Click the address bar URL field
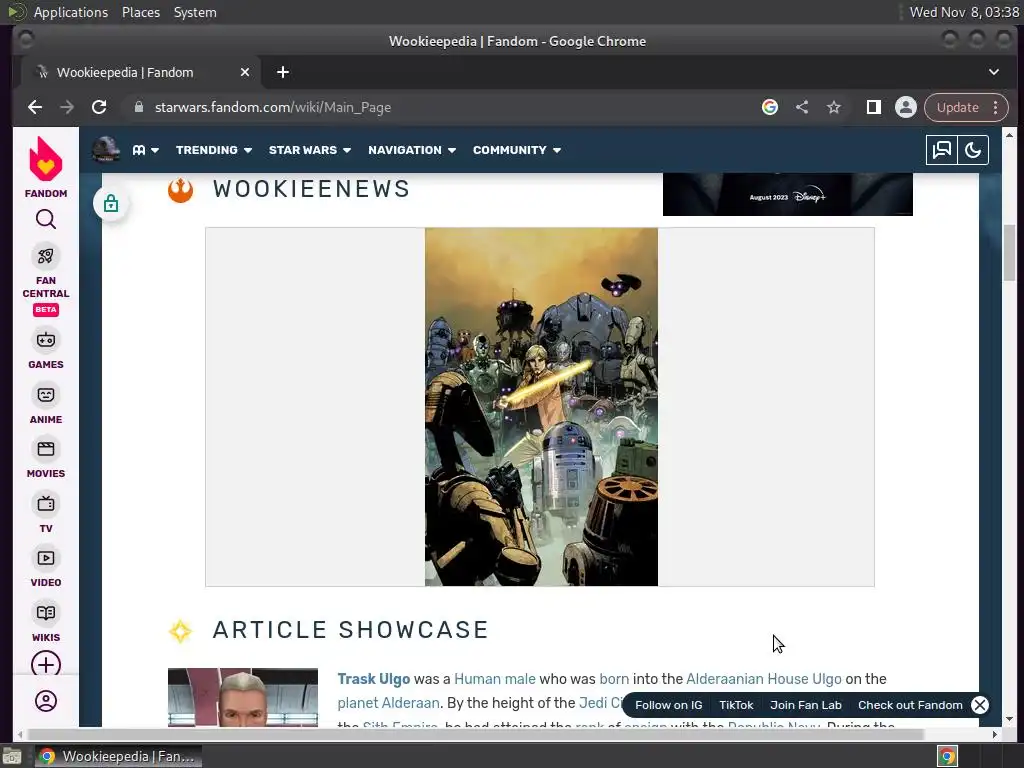The height and width of the screenshot is (768, 1024). point(444,107)
